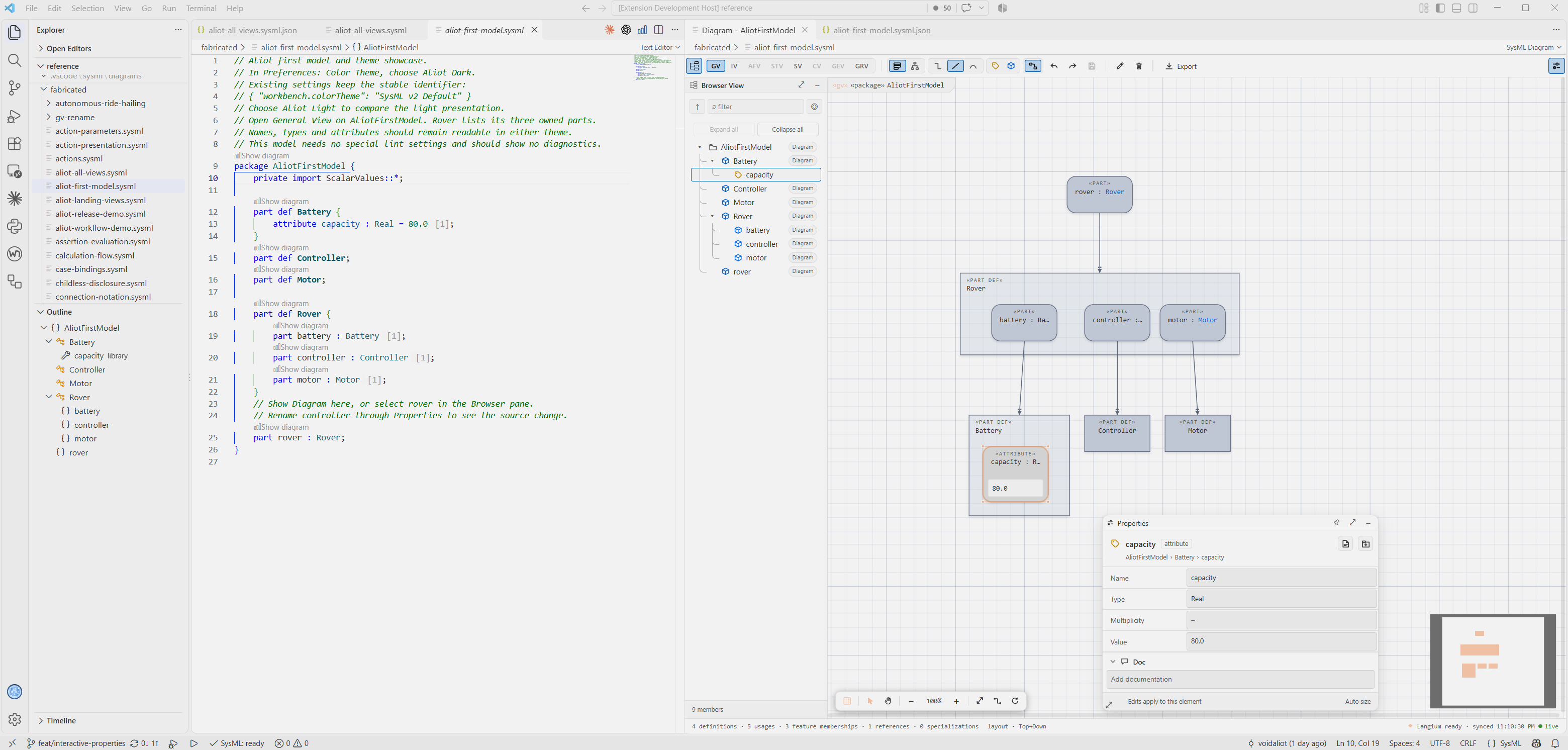1568x750 pixels.
Task: Open the Terminal menu
Action: [x=202, y=8]
